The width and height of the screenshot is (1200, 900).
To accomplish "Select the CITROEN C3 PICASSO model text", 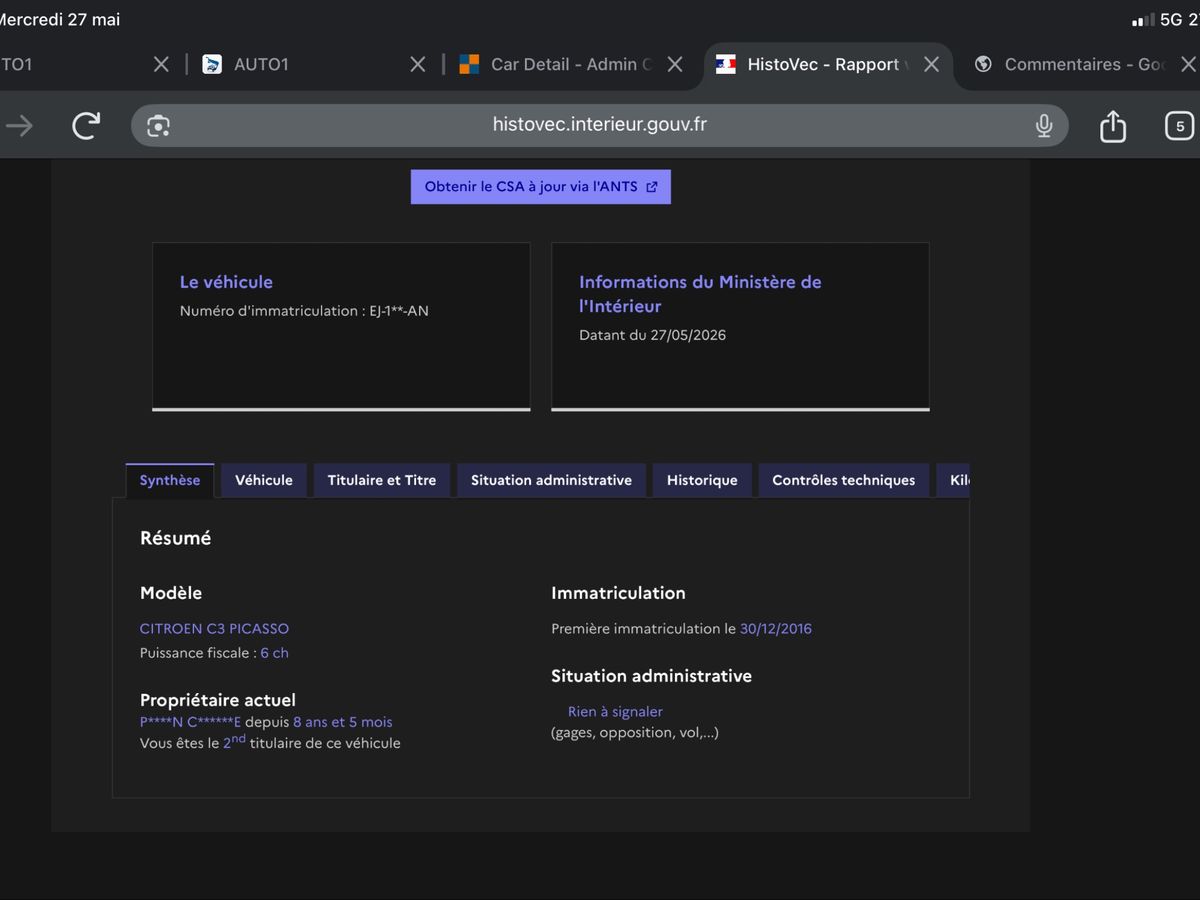I will tap(214, 629).
